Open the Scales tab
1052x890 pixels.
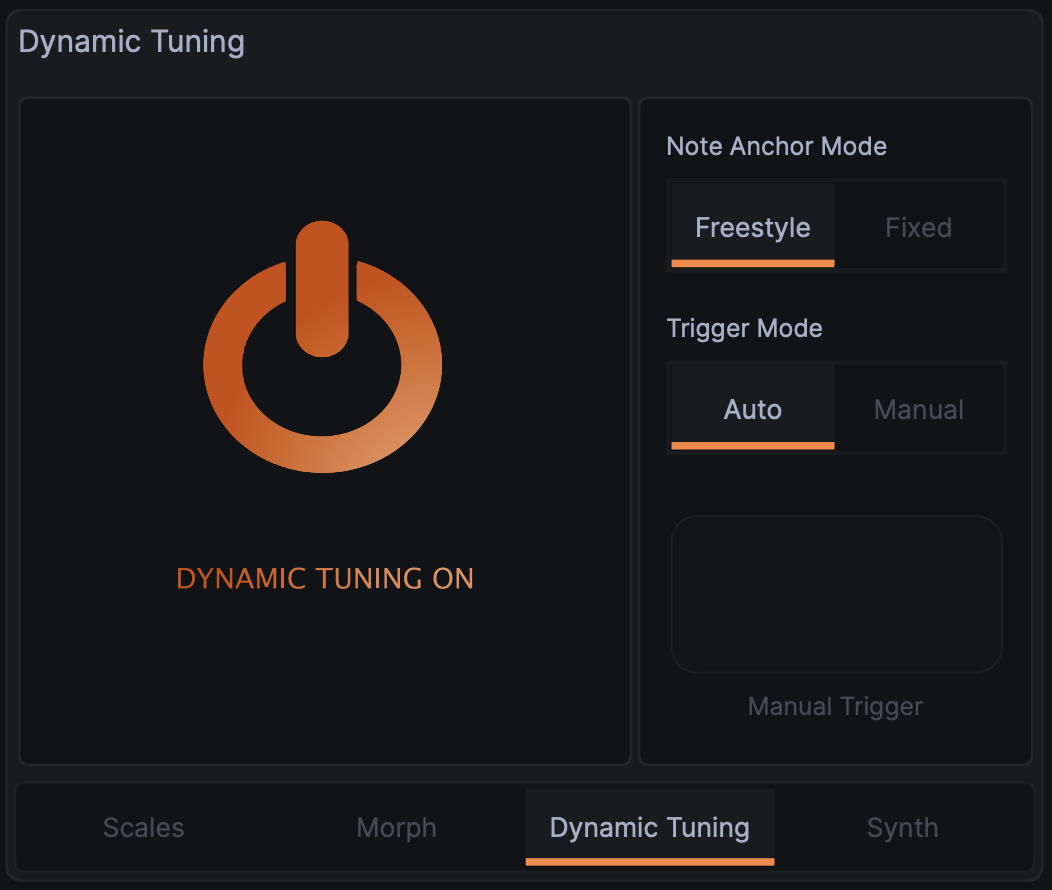click(144, 828)
